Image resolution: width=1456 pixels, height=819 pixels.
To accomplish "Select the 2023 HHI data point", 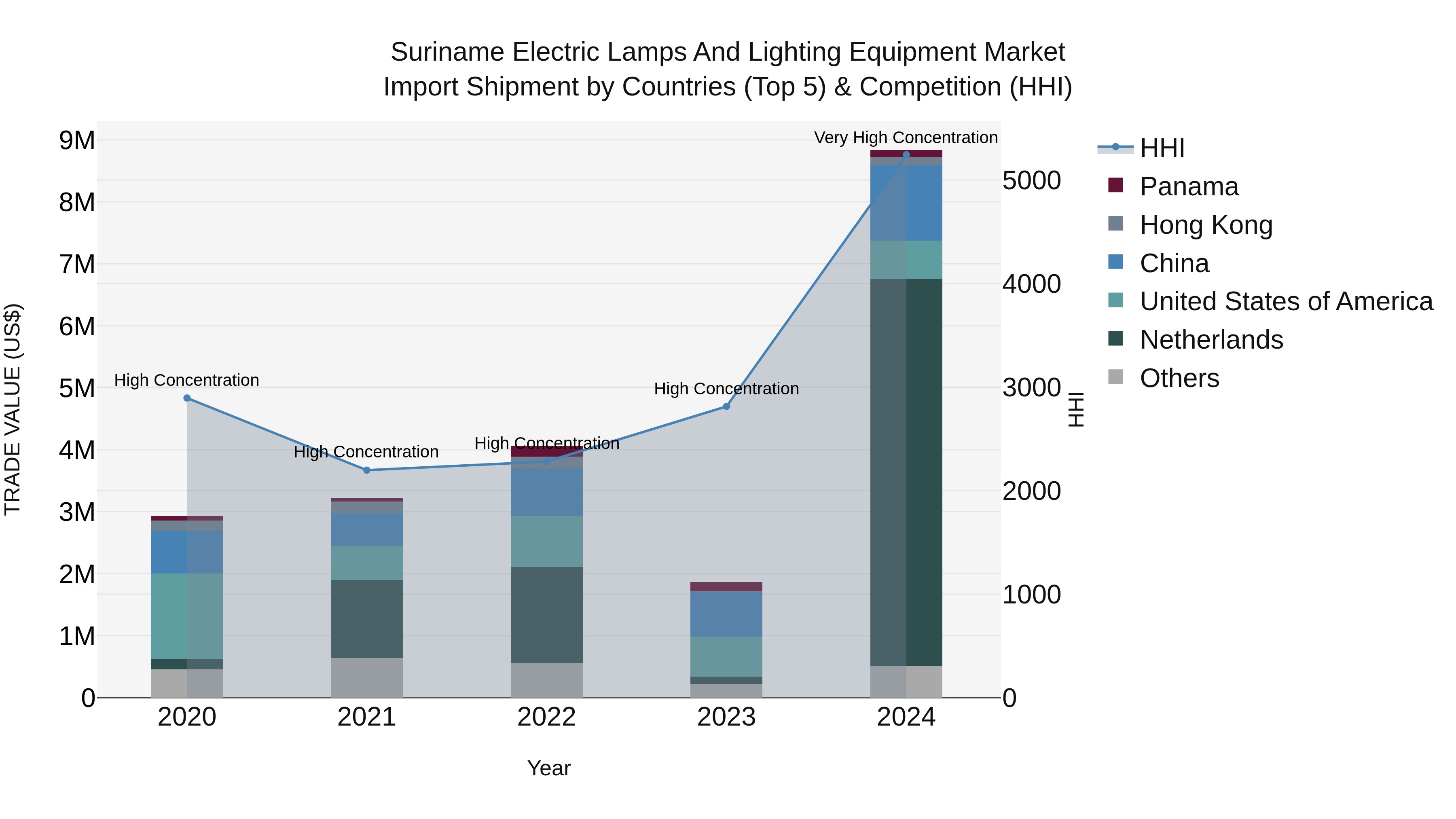I will (x=726, y=406).
